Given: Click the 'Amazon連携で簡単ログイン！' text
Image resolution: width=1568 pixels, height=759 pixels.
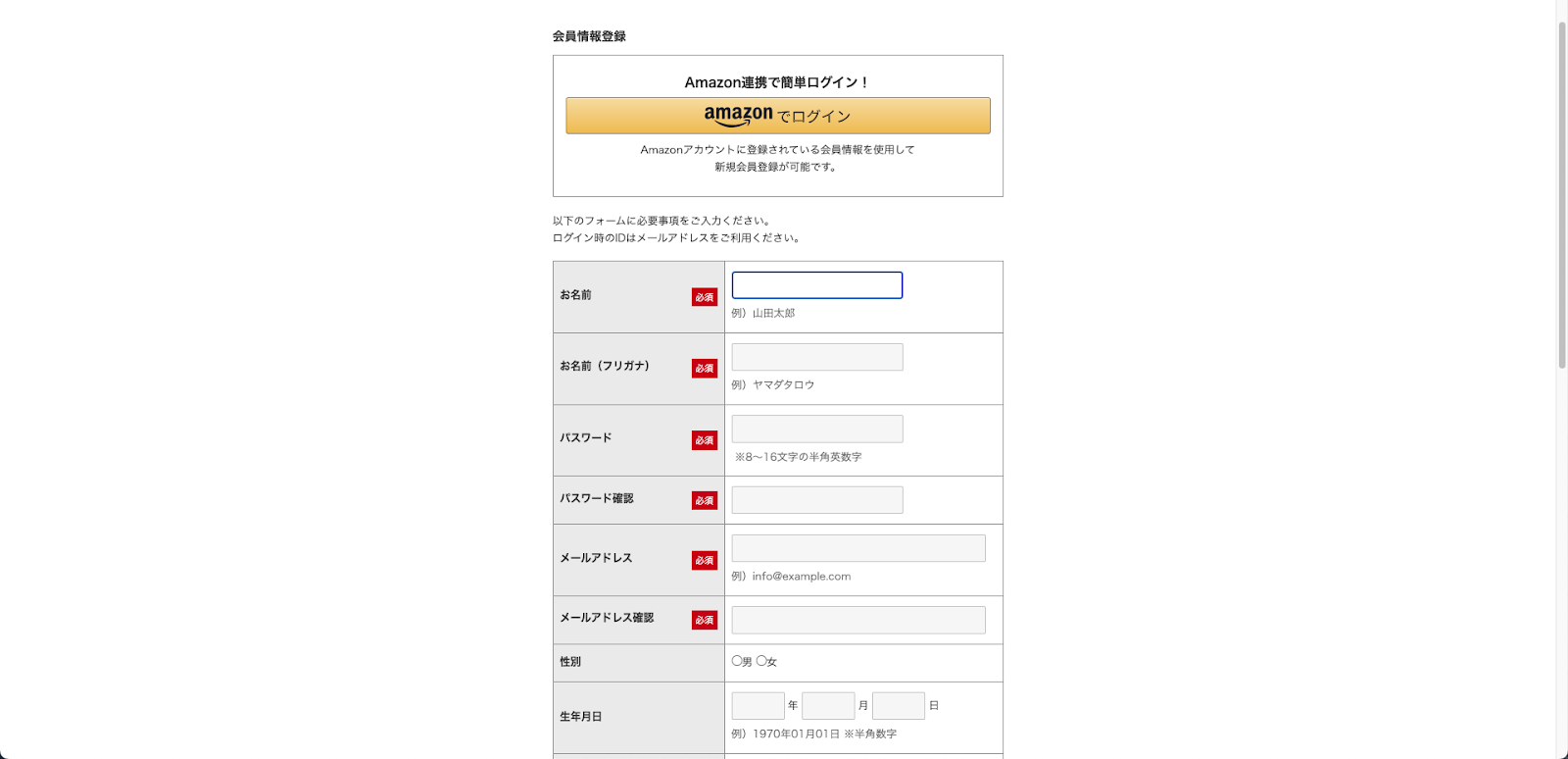Looking at the screenshot, I should pos(777,82).
